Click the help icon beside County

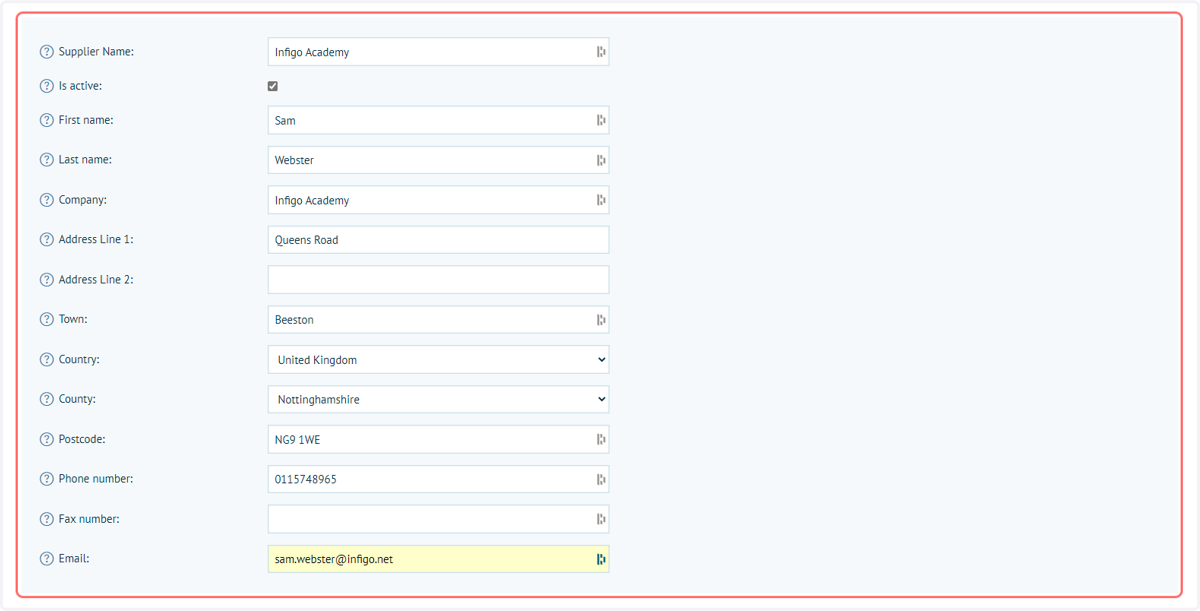coord(46,399)
